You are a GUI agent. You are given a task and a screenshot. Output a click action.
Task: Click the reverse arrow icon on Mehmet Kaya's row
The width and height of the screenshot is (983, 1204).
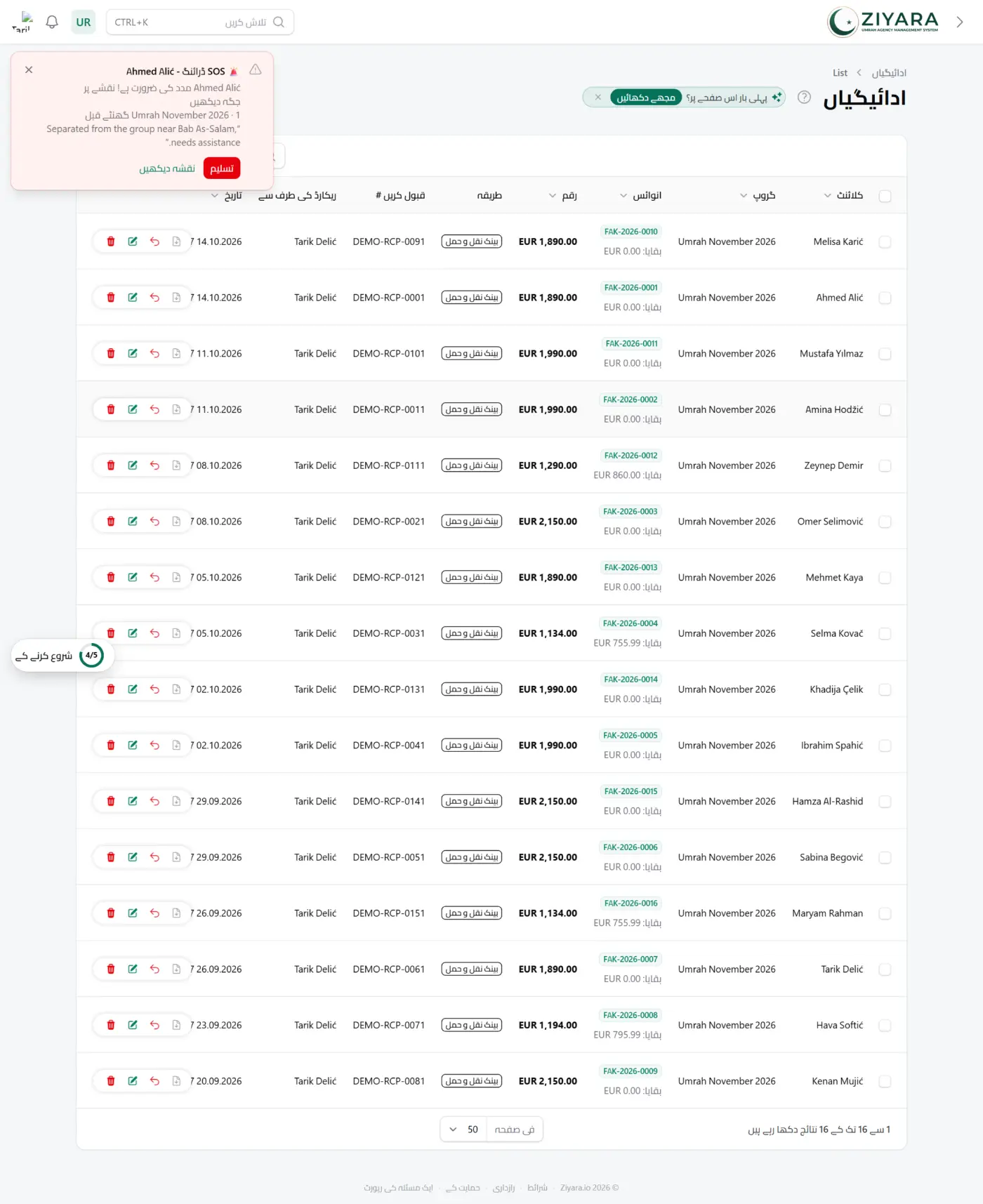(x=154, y=578)
